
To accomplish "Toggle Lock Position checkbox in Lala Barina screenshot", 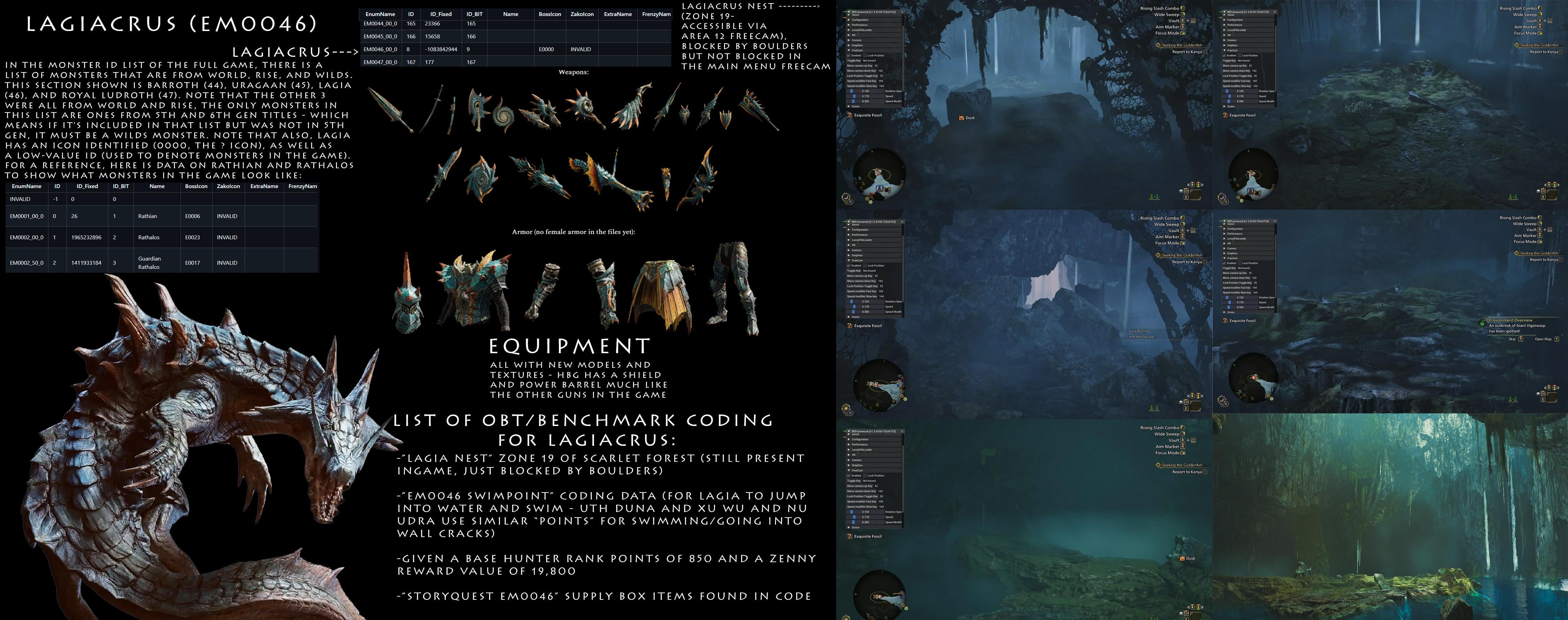I will point(865,265).
